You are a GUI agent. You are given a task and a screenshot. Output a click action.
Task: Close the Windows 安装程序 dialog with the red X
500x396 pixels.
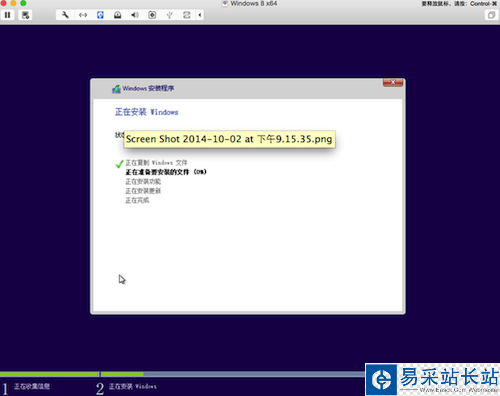pos(393,82)
